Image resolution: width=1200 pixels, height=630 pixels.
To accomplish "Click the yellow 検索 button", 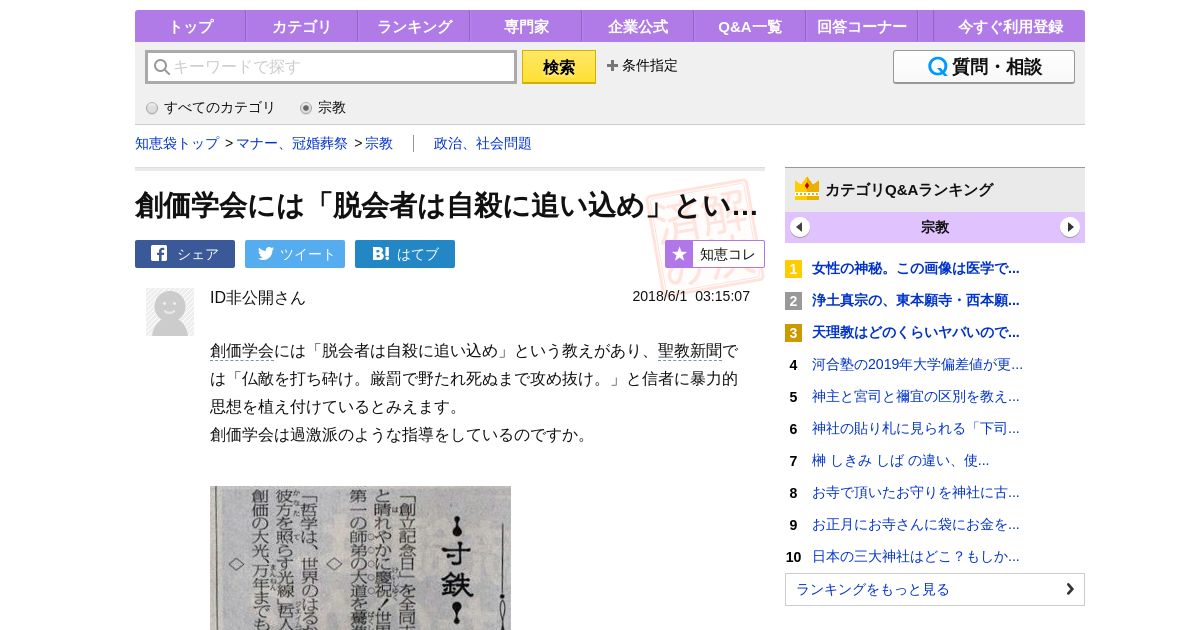I will pyautogui.click(x=559, y=67).
